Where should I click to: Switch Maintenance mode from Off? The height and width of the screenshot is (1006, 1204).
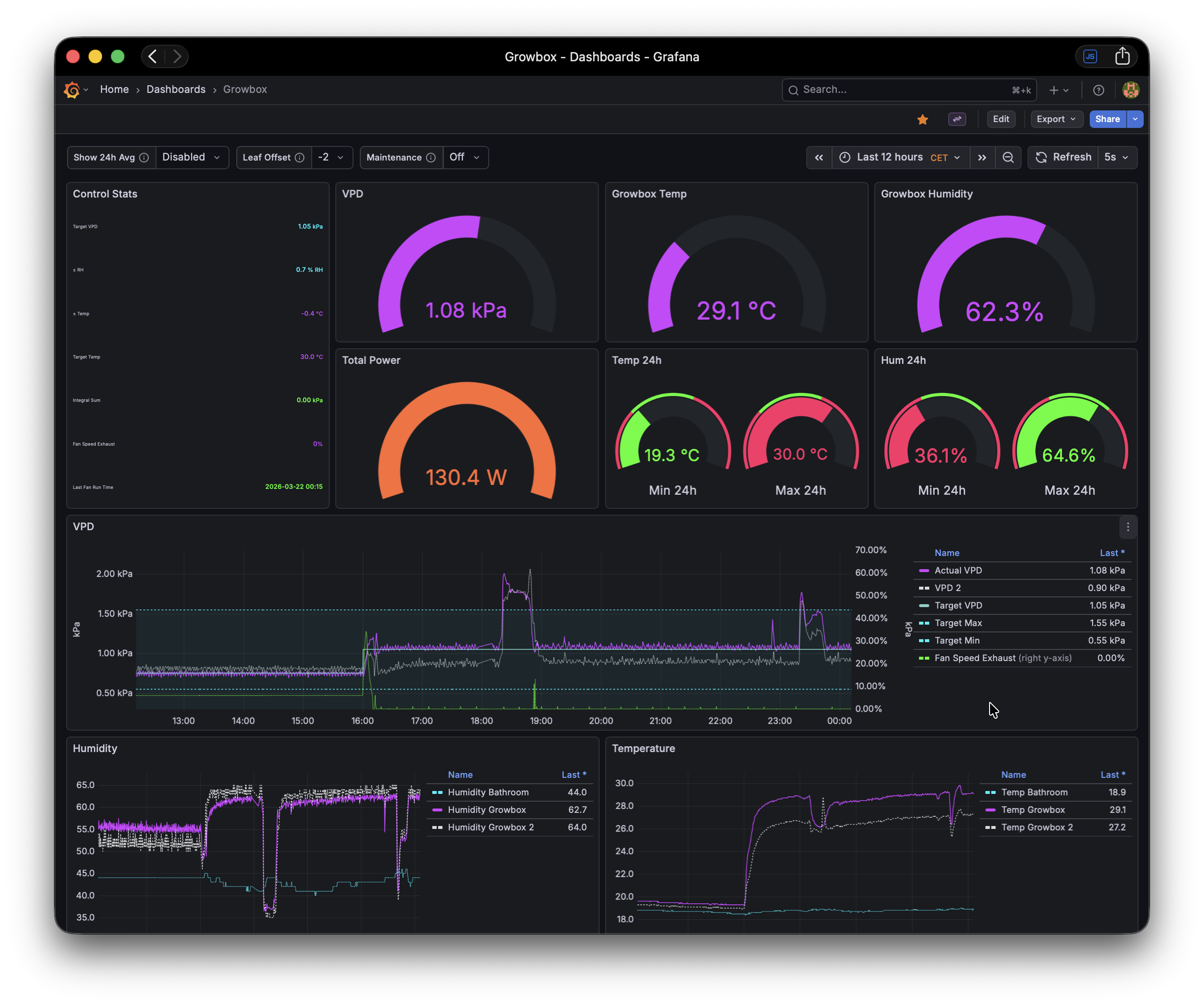[x=465, y=157]
